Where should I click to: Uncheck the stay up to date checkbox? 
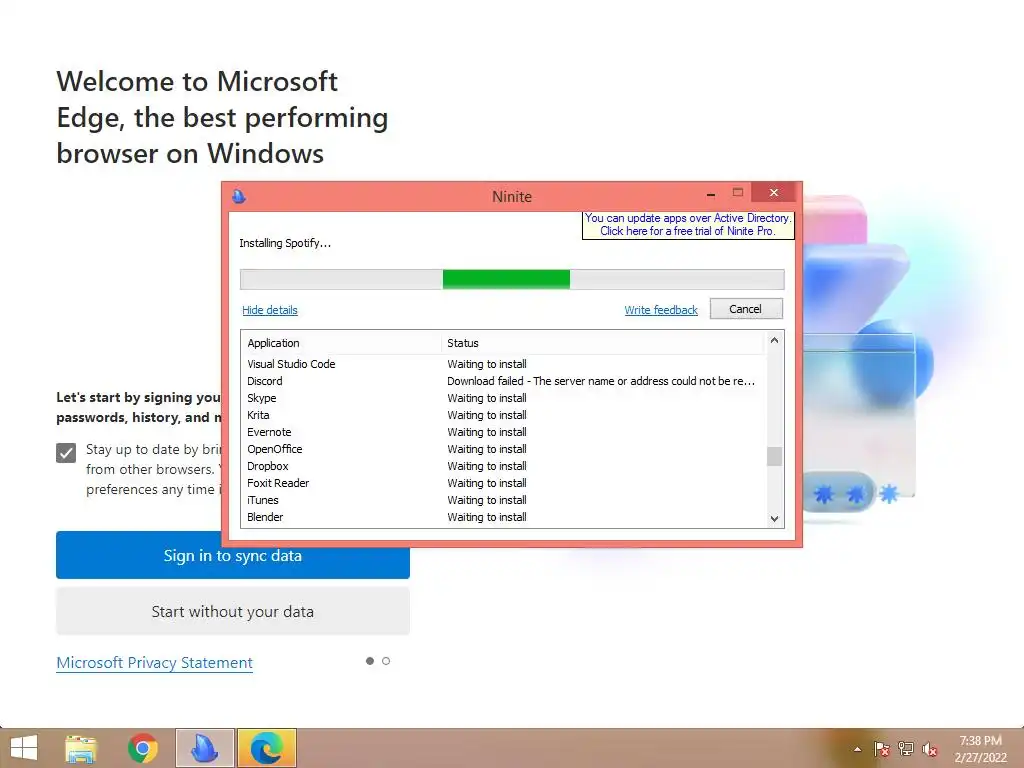66,453
